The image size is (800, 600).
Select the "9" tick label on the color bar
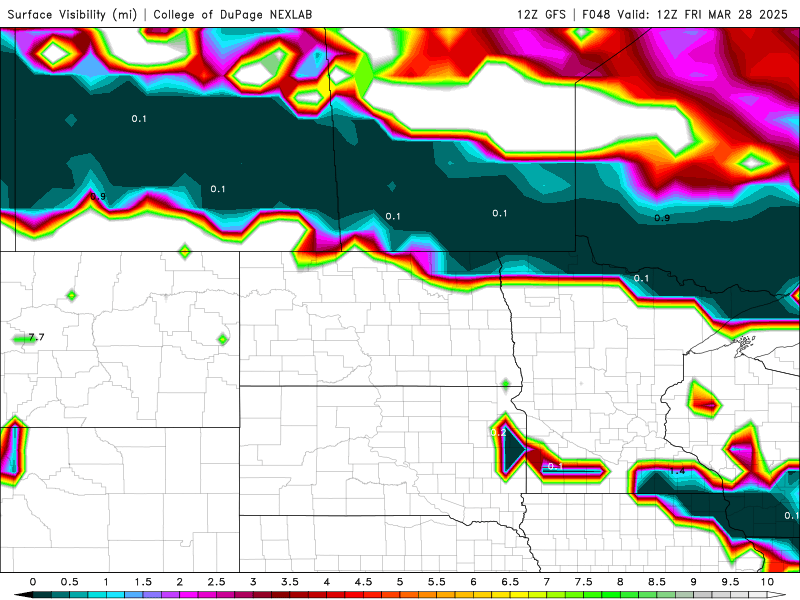tap(693, 582)
